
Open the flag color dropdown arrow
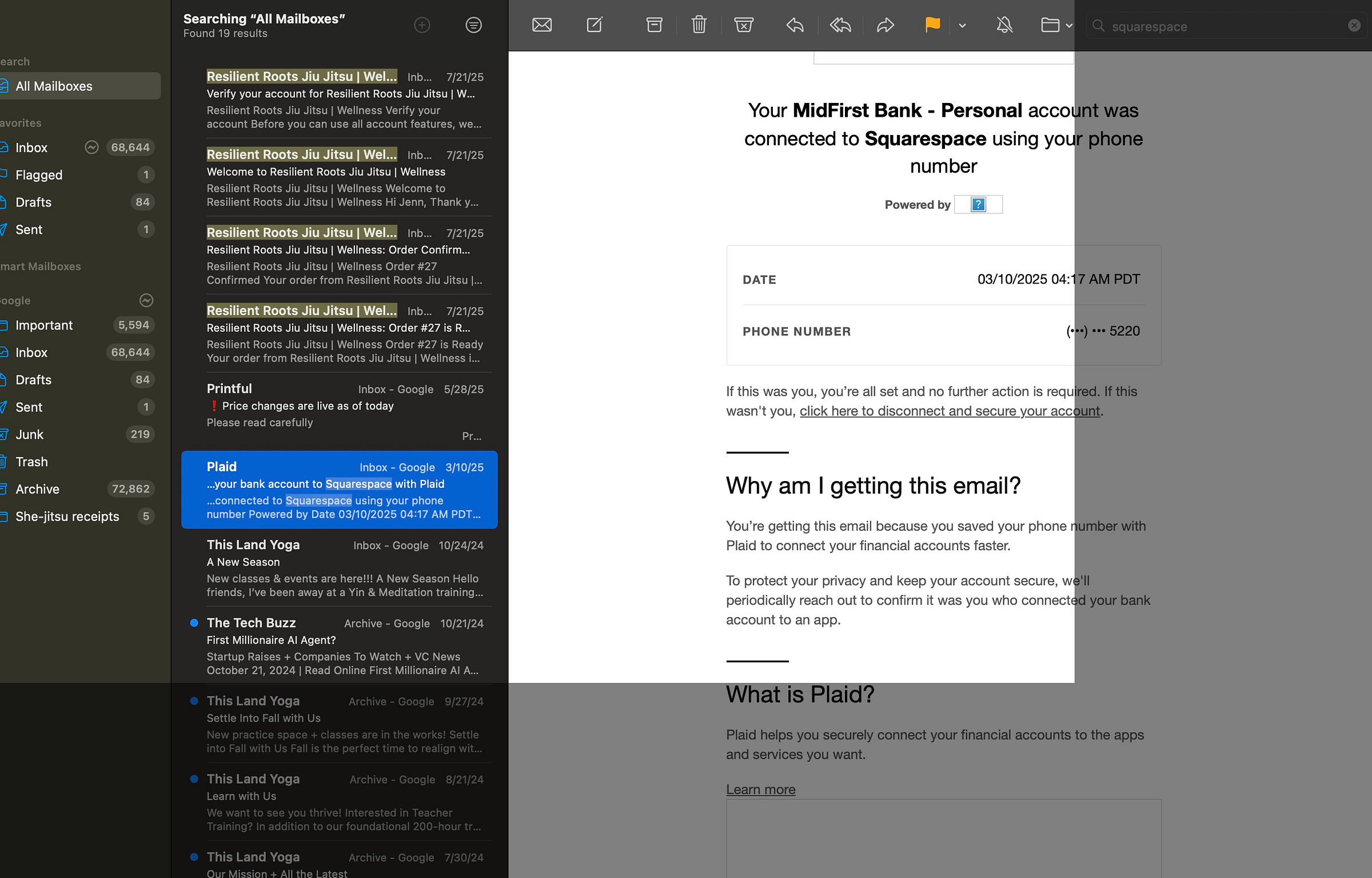tap(962, 26)
